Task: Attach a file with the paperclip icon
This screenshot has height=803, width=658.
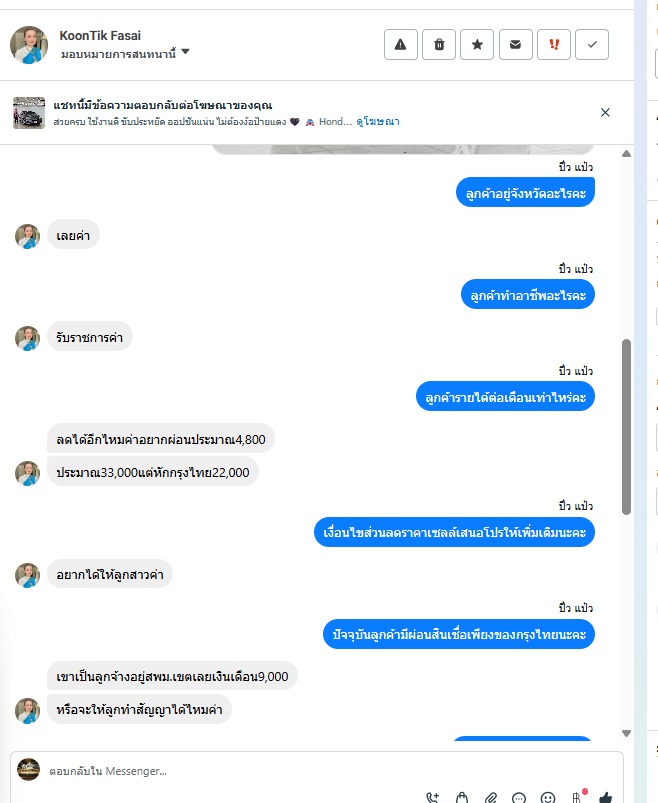Action: tap(491, 797)
